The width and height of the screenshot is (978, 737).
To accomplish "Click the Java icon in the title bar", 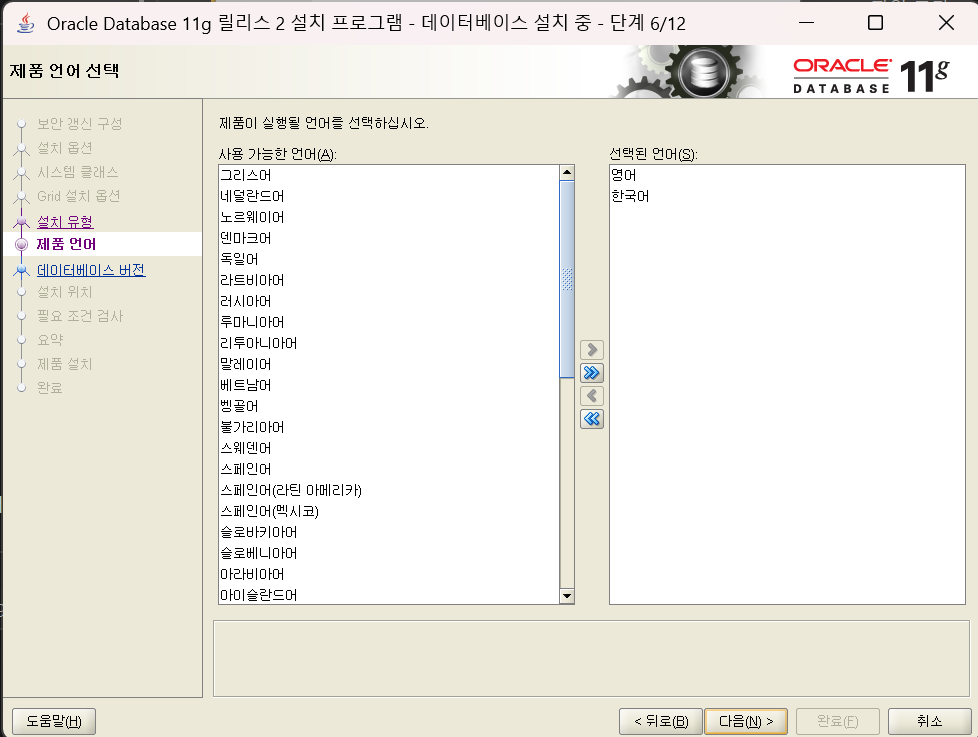I will pos(26,23).
